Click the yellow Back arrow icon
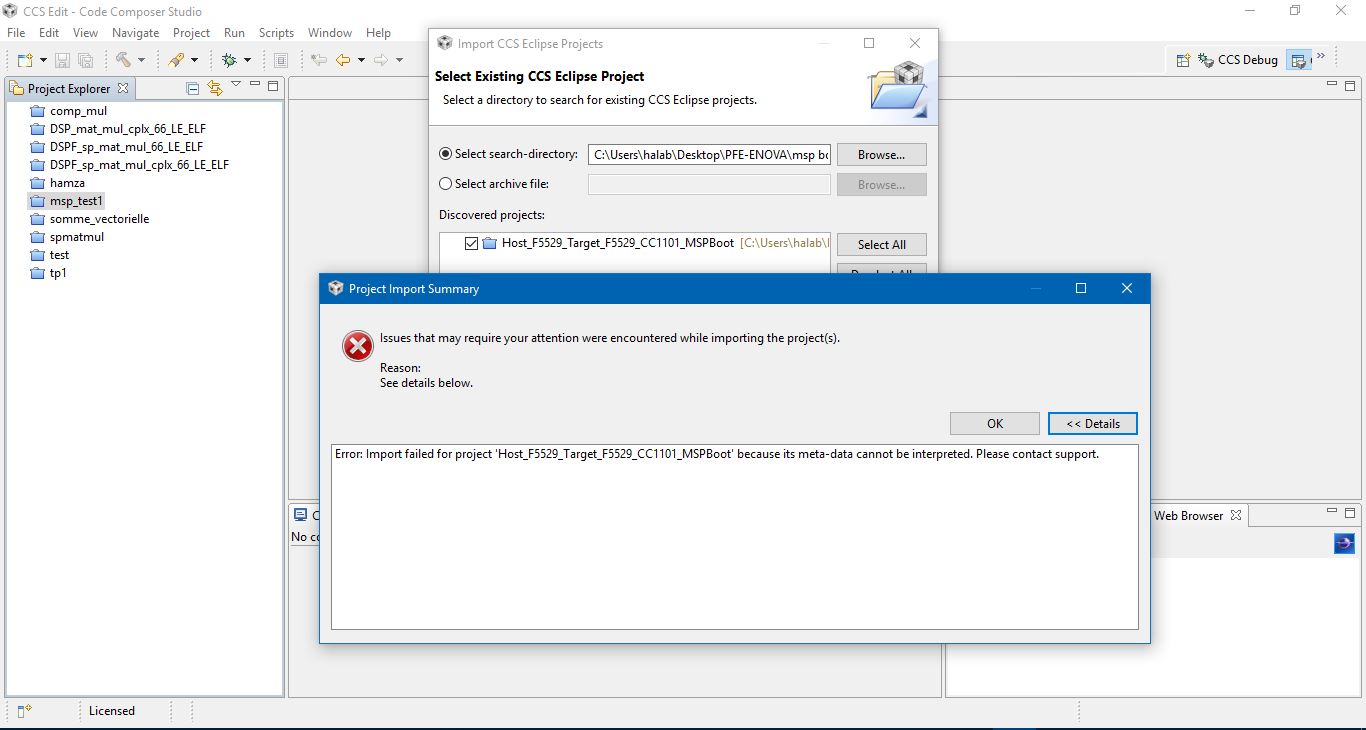Screen dimensions: 1366x730 (x=344, y=60)
